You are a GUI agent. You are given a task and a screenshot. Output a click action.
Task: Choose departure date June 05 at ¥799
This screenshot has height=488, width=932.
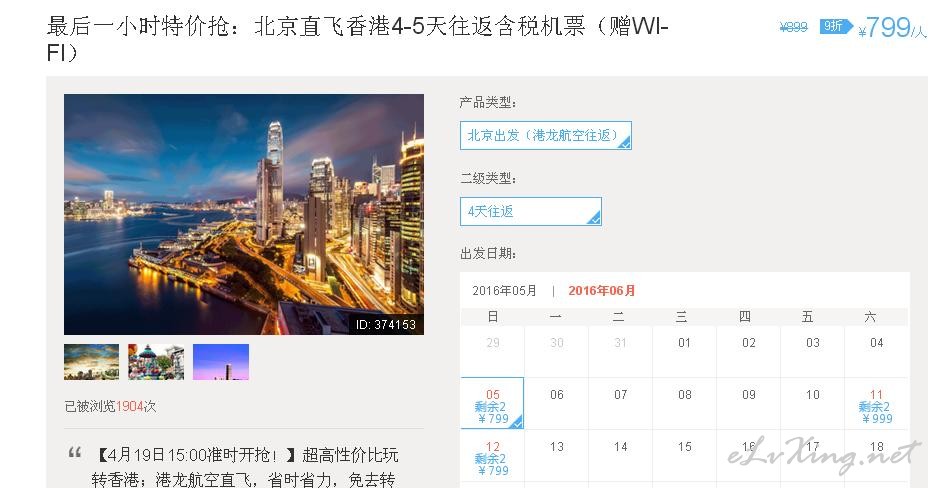point(492,403)
